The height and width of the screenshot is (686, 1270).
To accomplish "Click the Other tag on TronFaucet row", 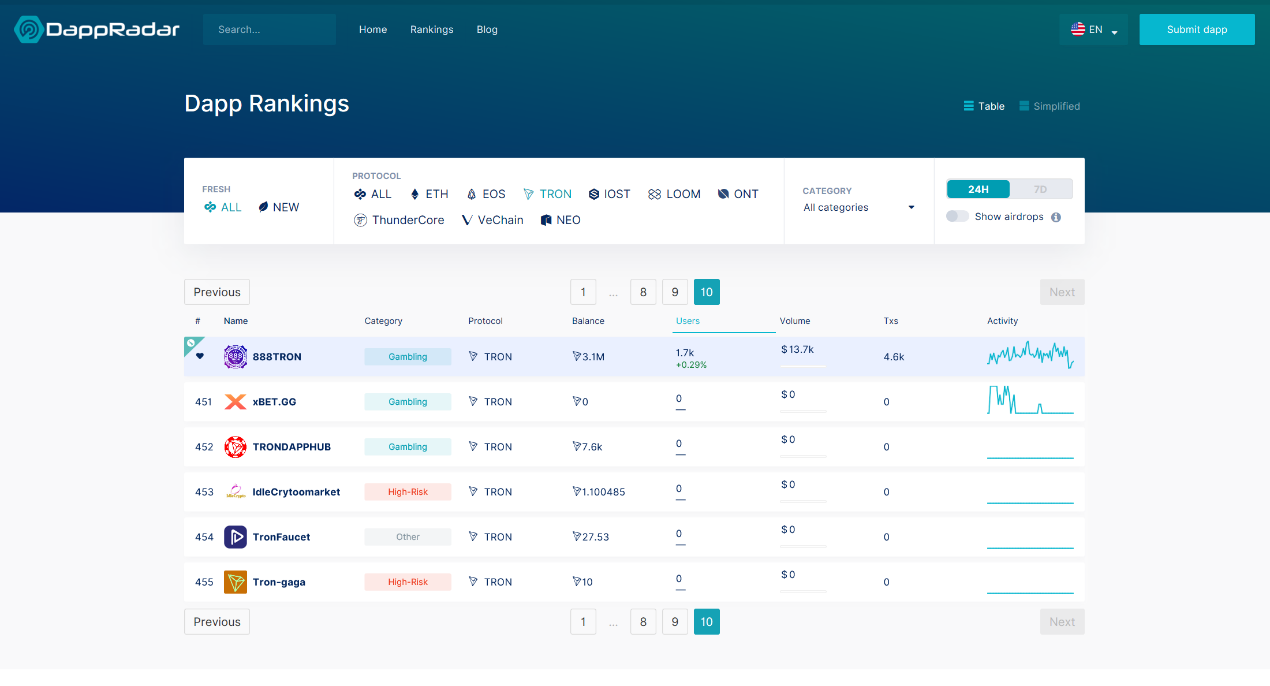I will click(x=408, y=537).
